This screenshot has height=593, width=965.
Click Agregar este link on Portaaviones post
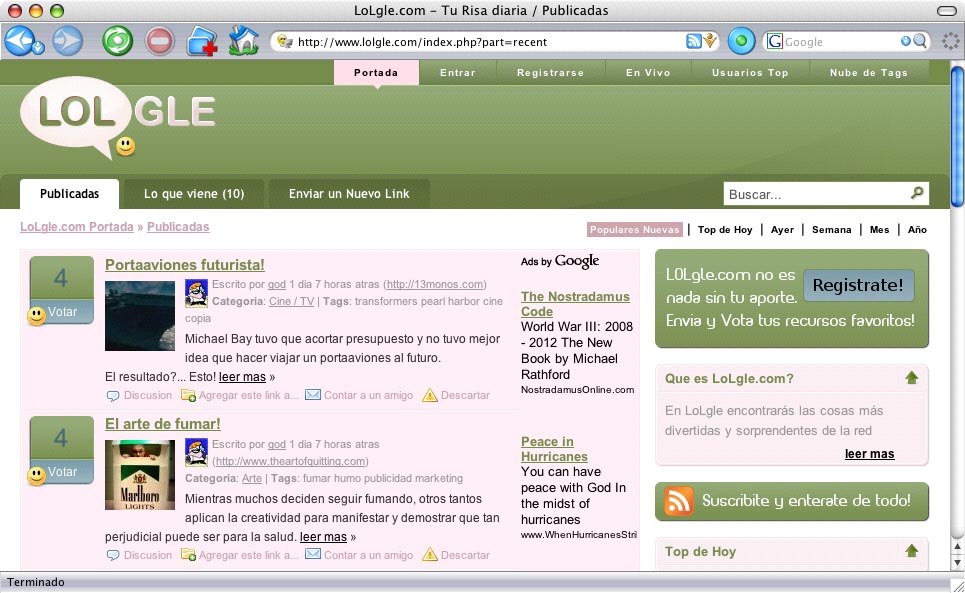240,395
